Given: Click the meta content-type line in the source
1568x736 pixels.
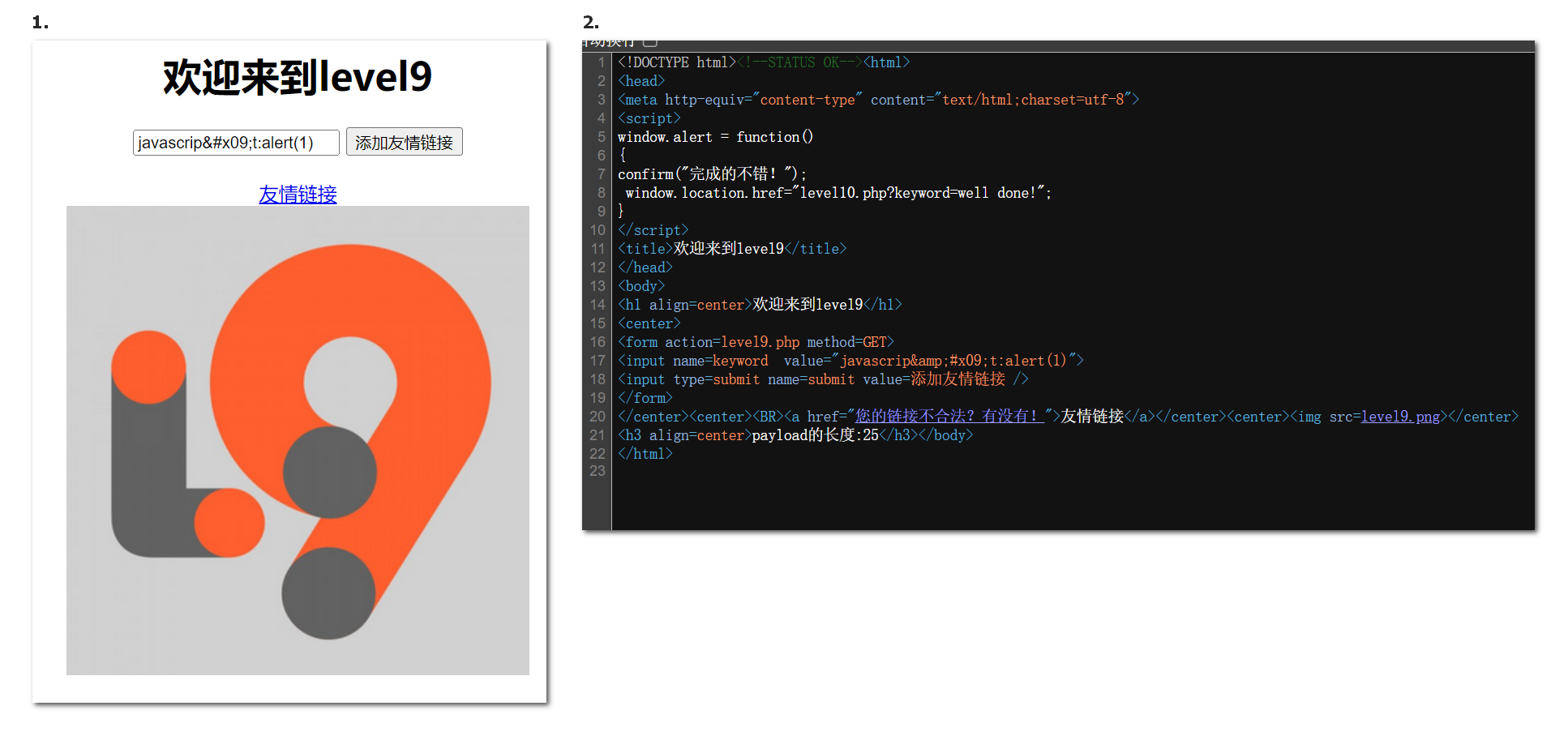Looking at the screenshot, I should click(878, 100).
